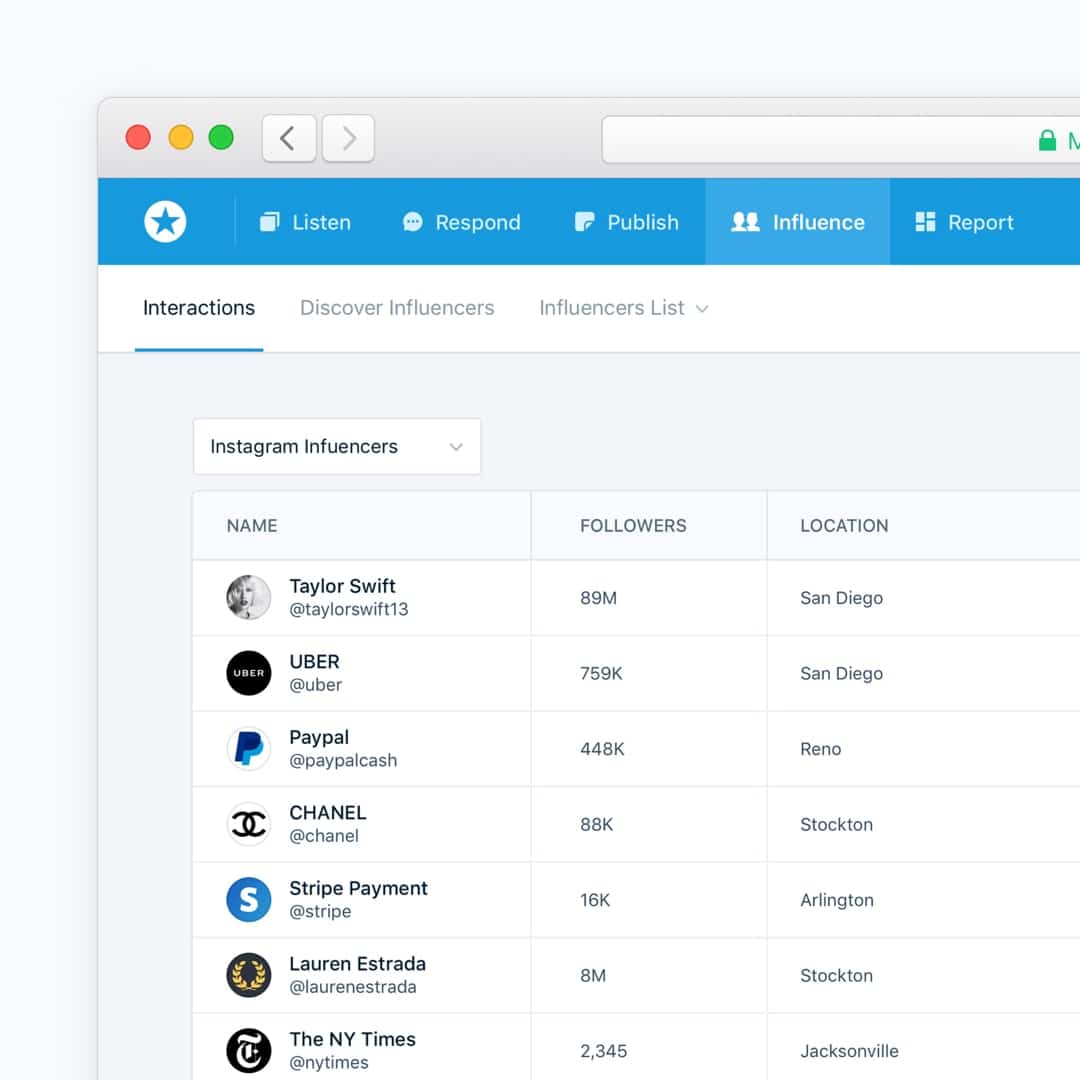This screenshot has height=1080, width=1080.
Task: Click the @chanel handle
Action: tap(324, 836)
